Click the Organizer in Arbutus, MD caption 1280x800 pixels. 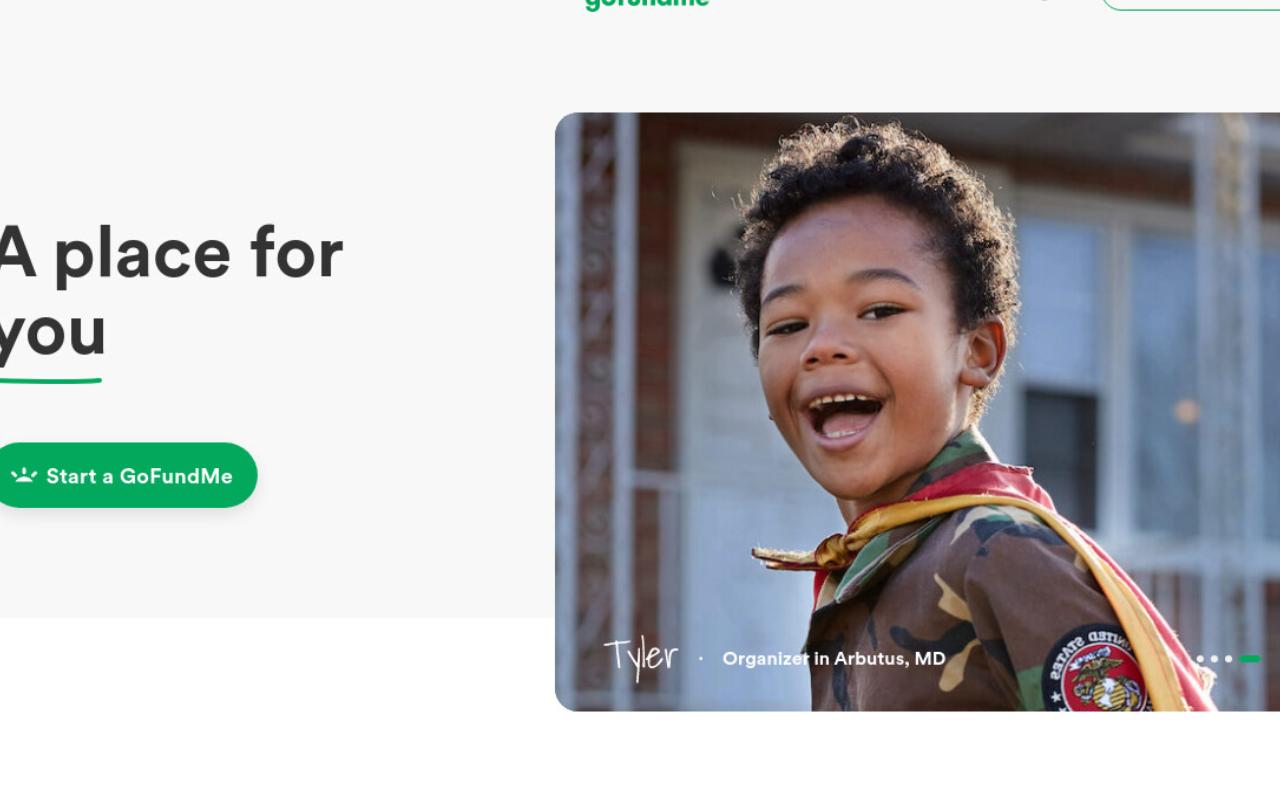tap(834, 659)
